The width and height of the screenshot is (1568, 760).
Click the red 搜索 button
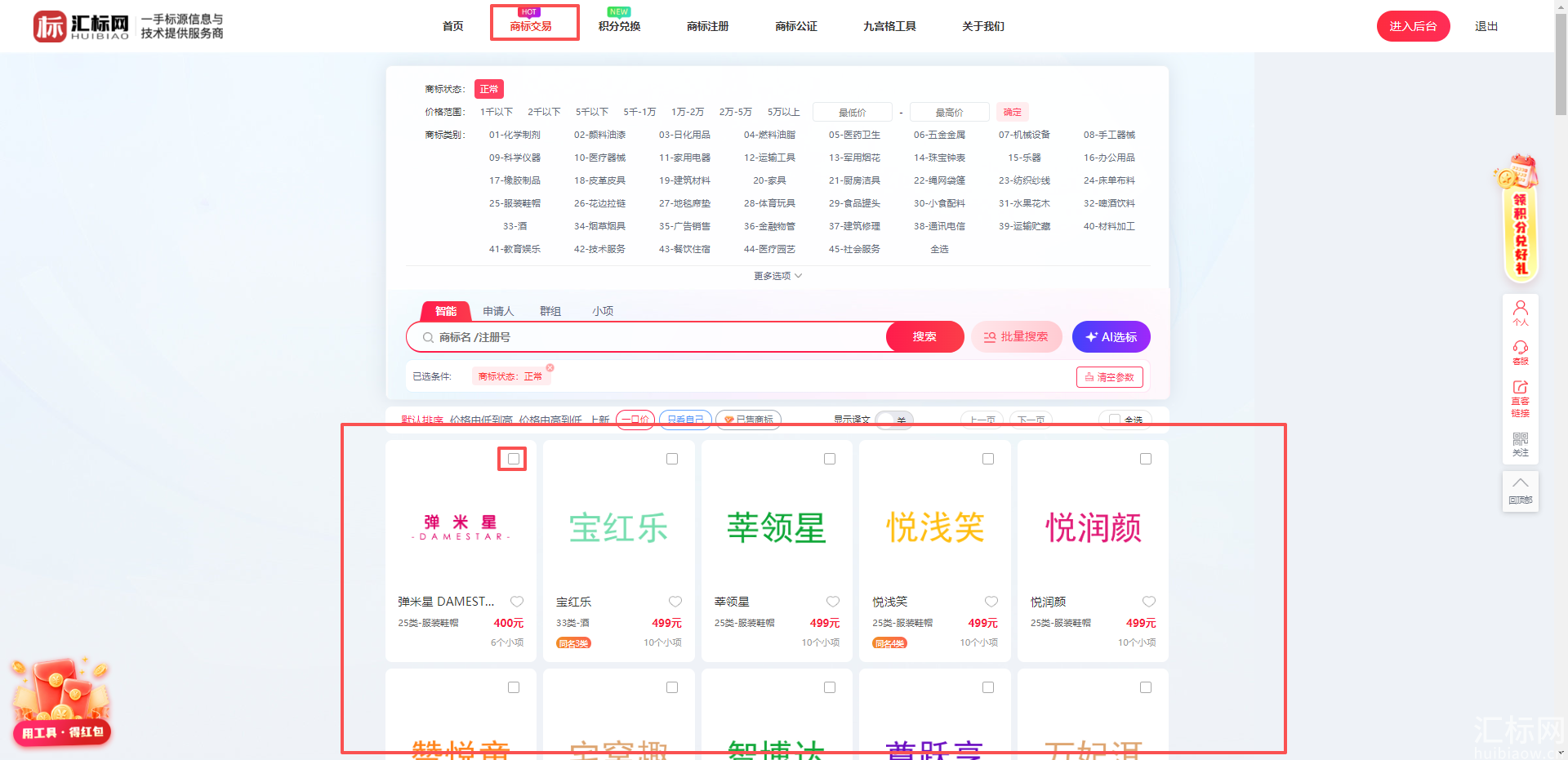(x=924, y=336)
